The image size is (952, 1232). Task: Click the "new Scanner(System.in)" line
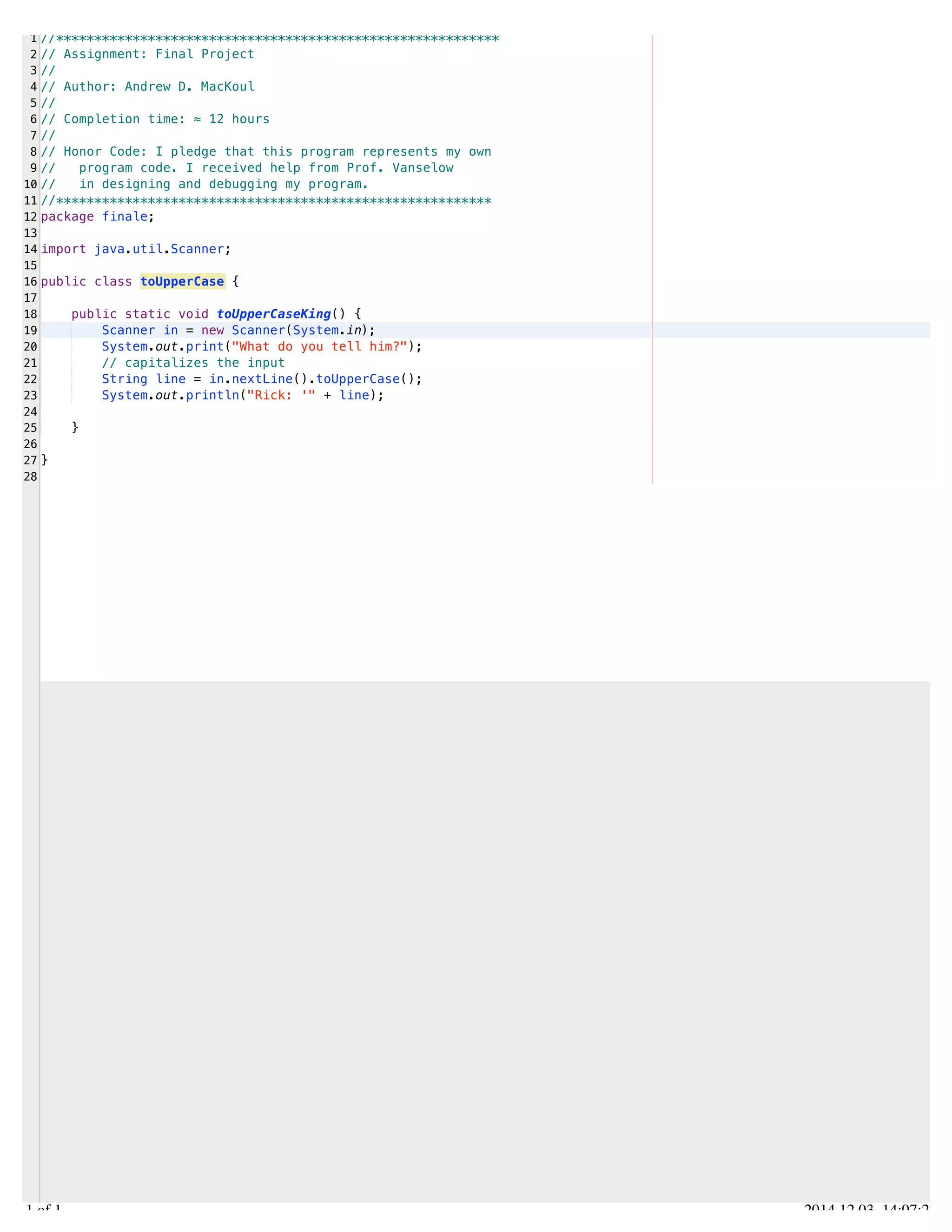click(238, 331)
